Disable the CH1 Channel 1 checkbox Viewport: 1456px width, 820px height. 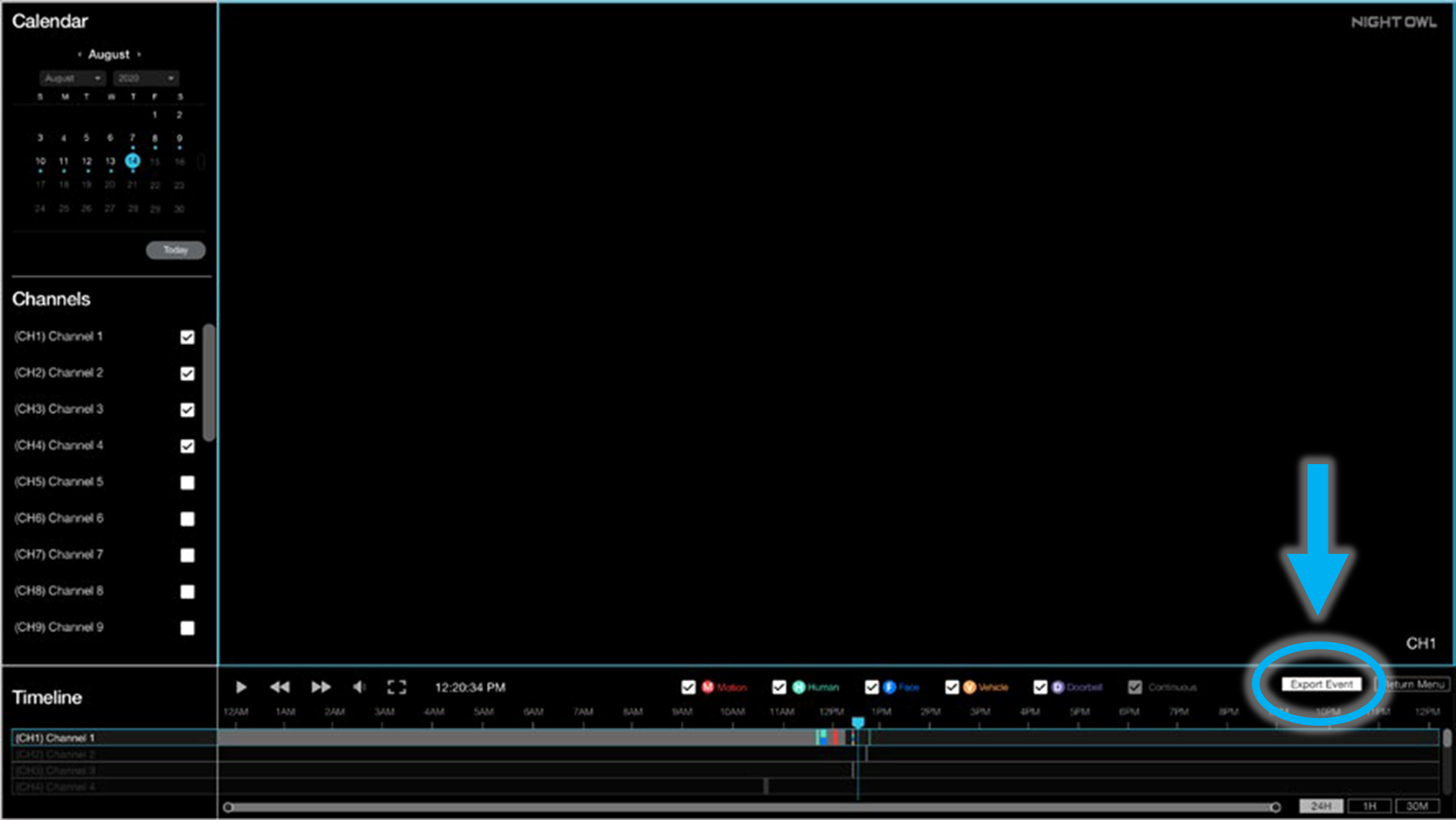(x=187, y=336)
